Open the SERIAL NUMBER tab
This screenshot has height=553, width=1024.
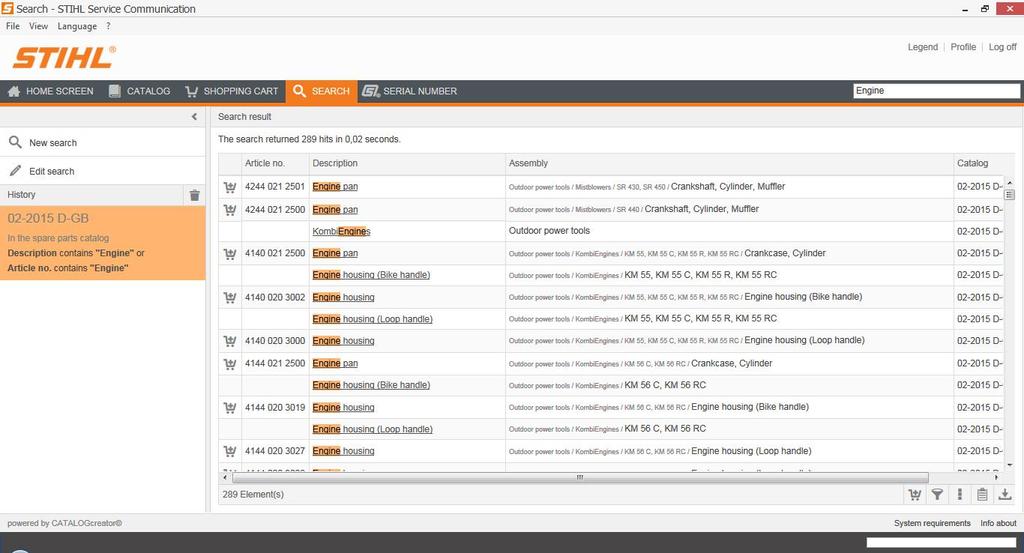410,91
